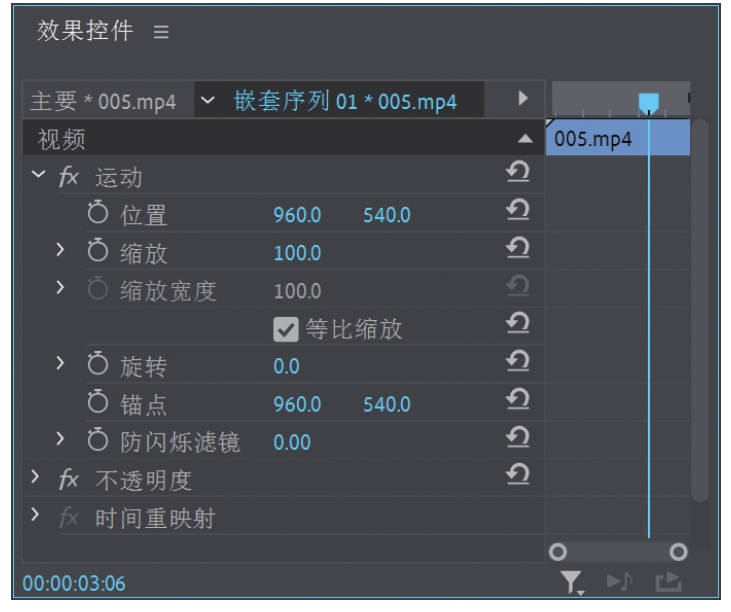Toggle animation stopwatch for 旋转

tap(98, 364)
